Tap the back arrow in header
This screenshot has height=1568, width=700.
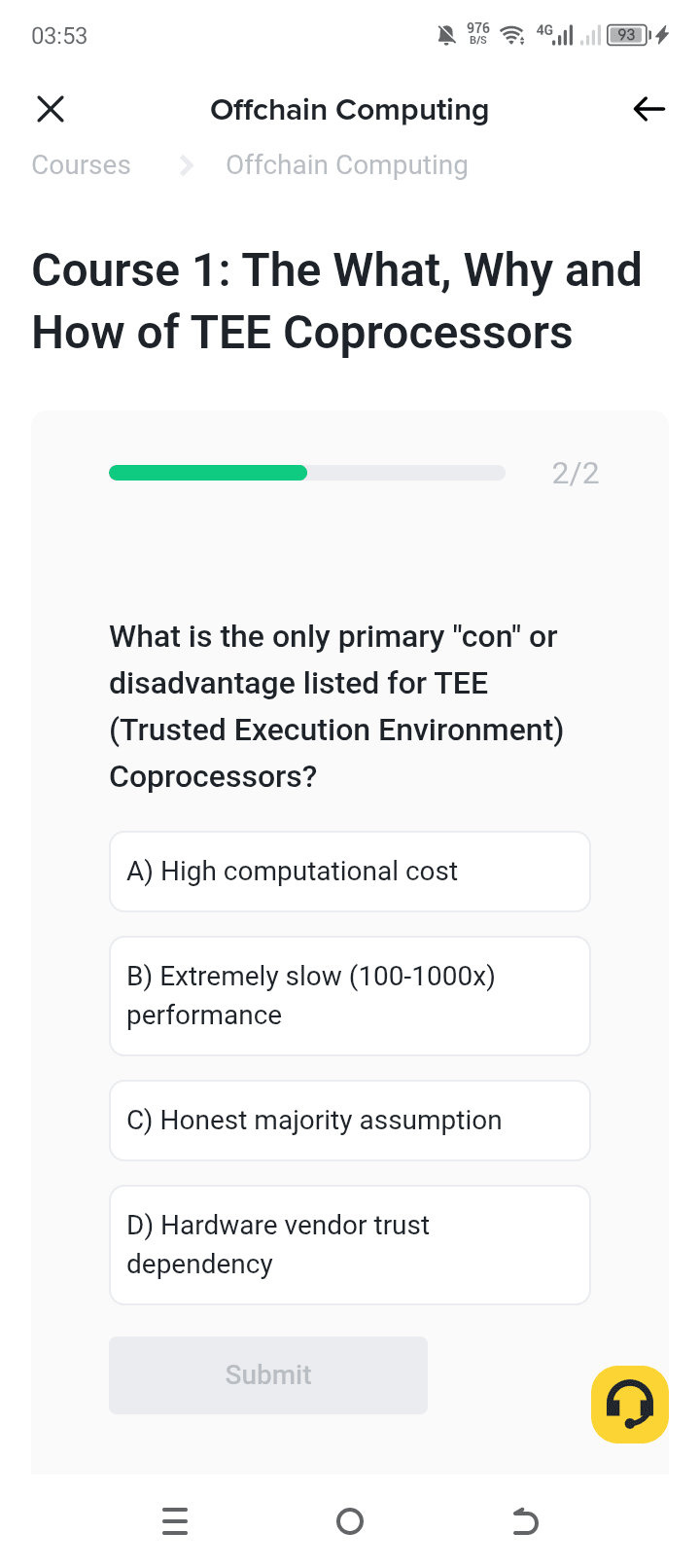pyautogui.click(x=648, y=109)
